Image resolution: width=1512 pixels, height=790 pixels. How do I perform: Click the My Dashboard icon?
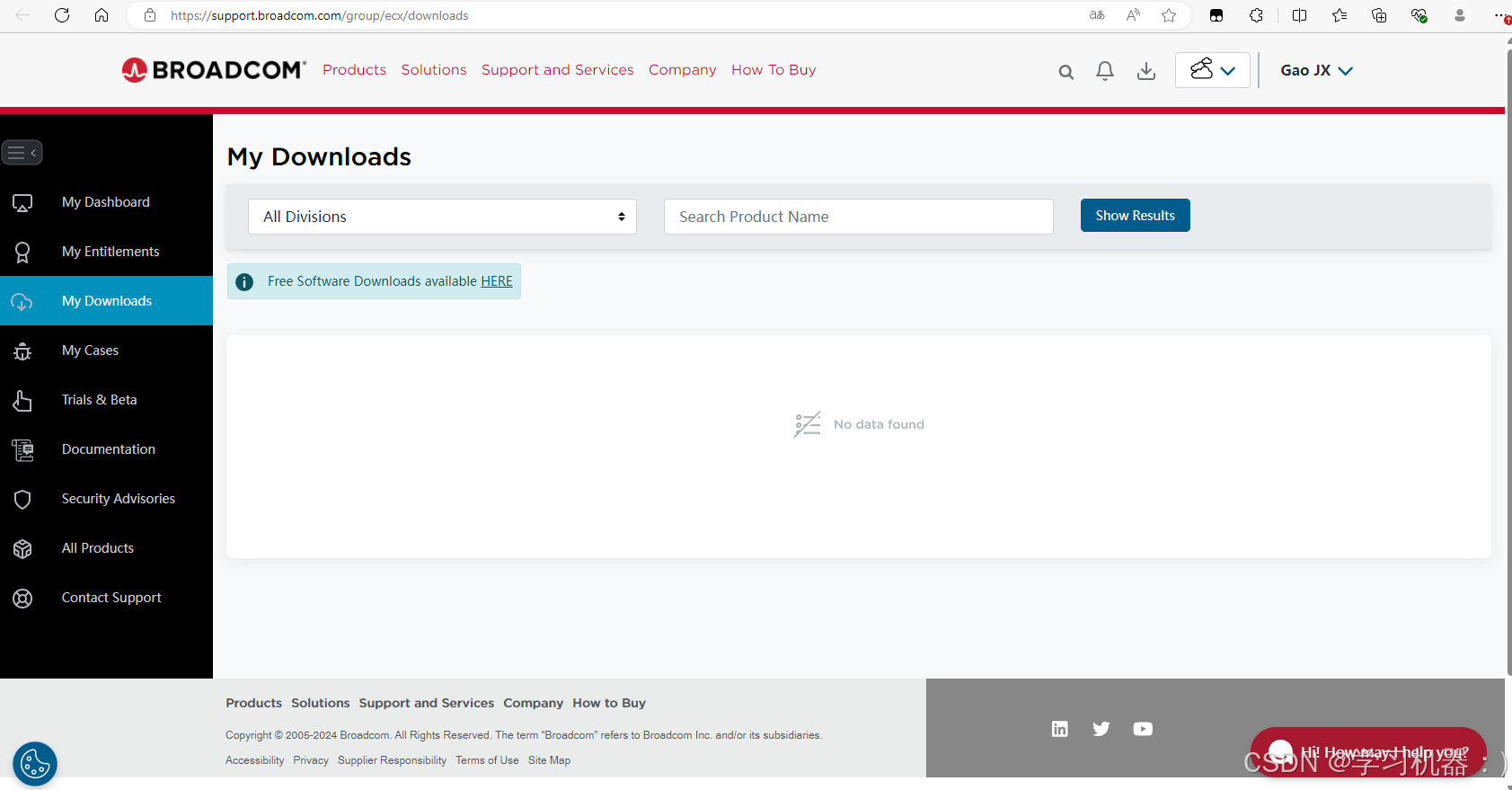pos(22,203)
